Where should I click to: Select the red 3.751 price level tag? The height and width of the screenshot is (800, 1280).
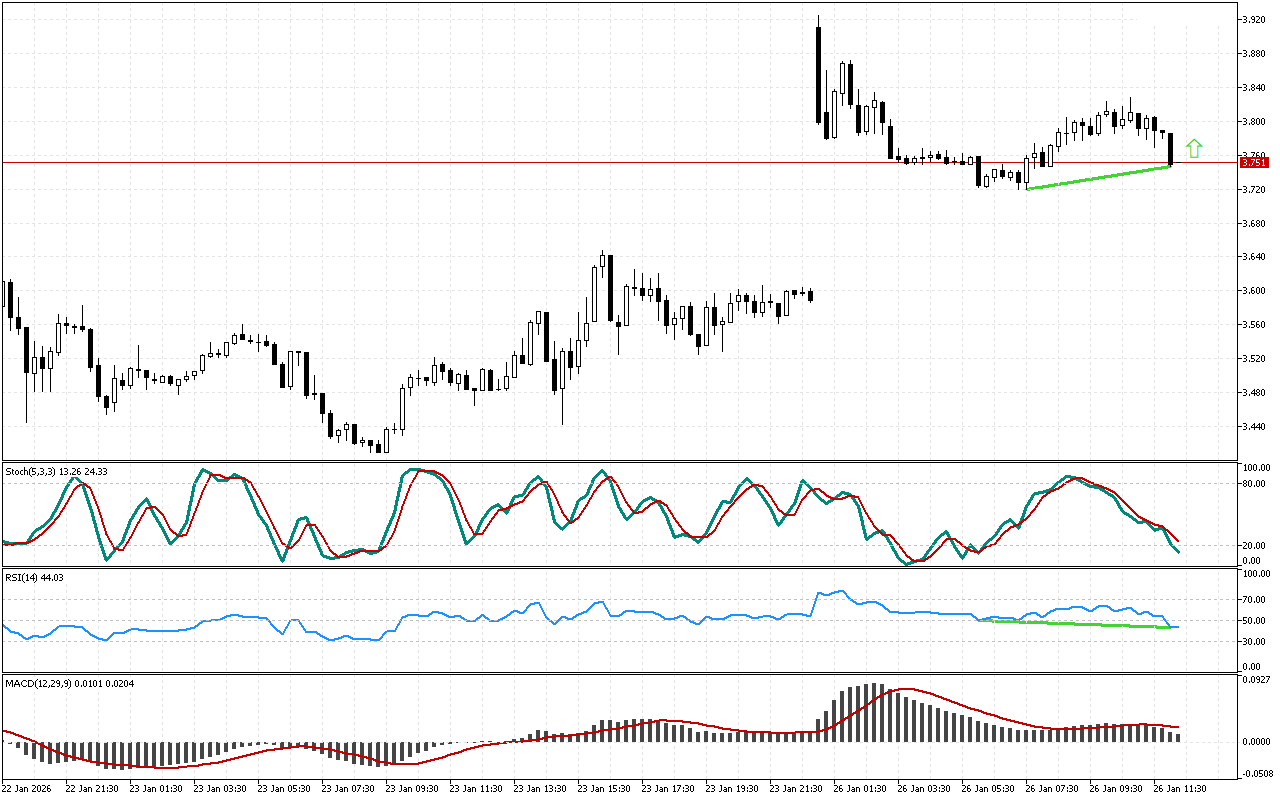coord(1254,162)
